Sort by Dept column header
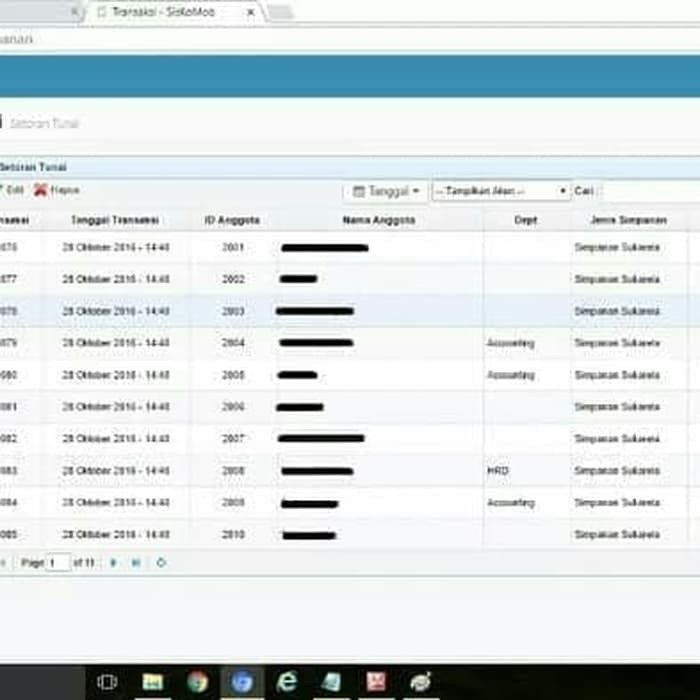 point(525,220)
